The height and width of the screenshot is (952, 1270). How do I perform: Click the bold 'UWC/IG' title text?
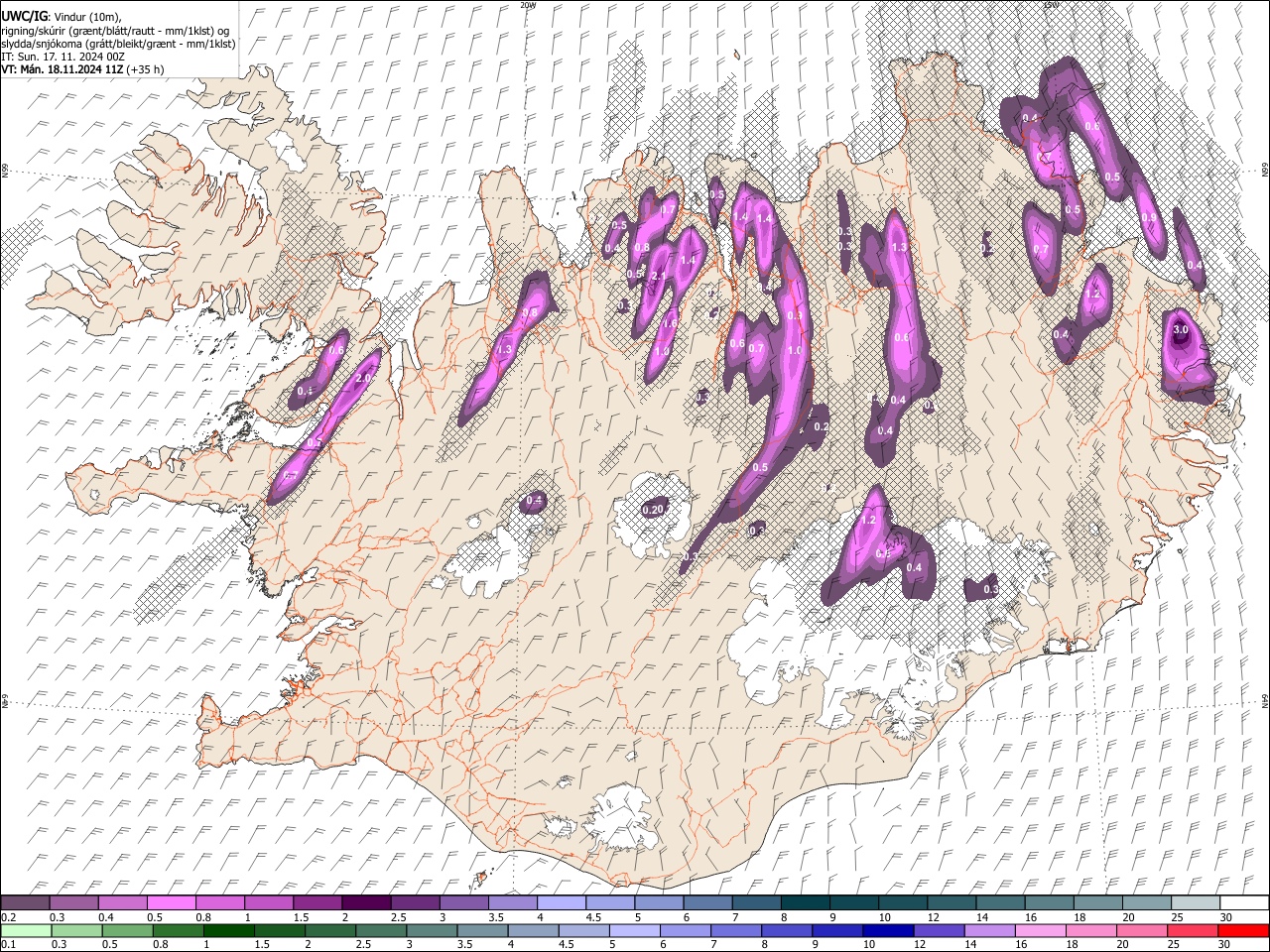pyautogui.click(x=23, y=16)
